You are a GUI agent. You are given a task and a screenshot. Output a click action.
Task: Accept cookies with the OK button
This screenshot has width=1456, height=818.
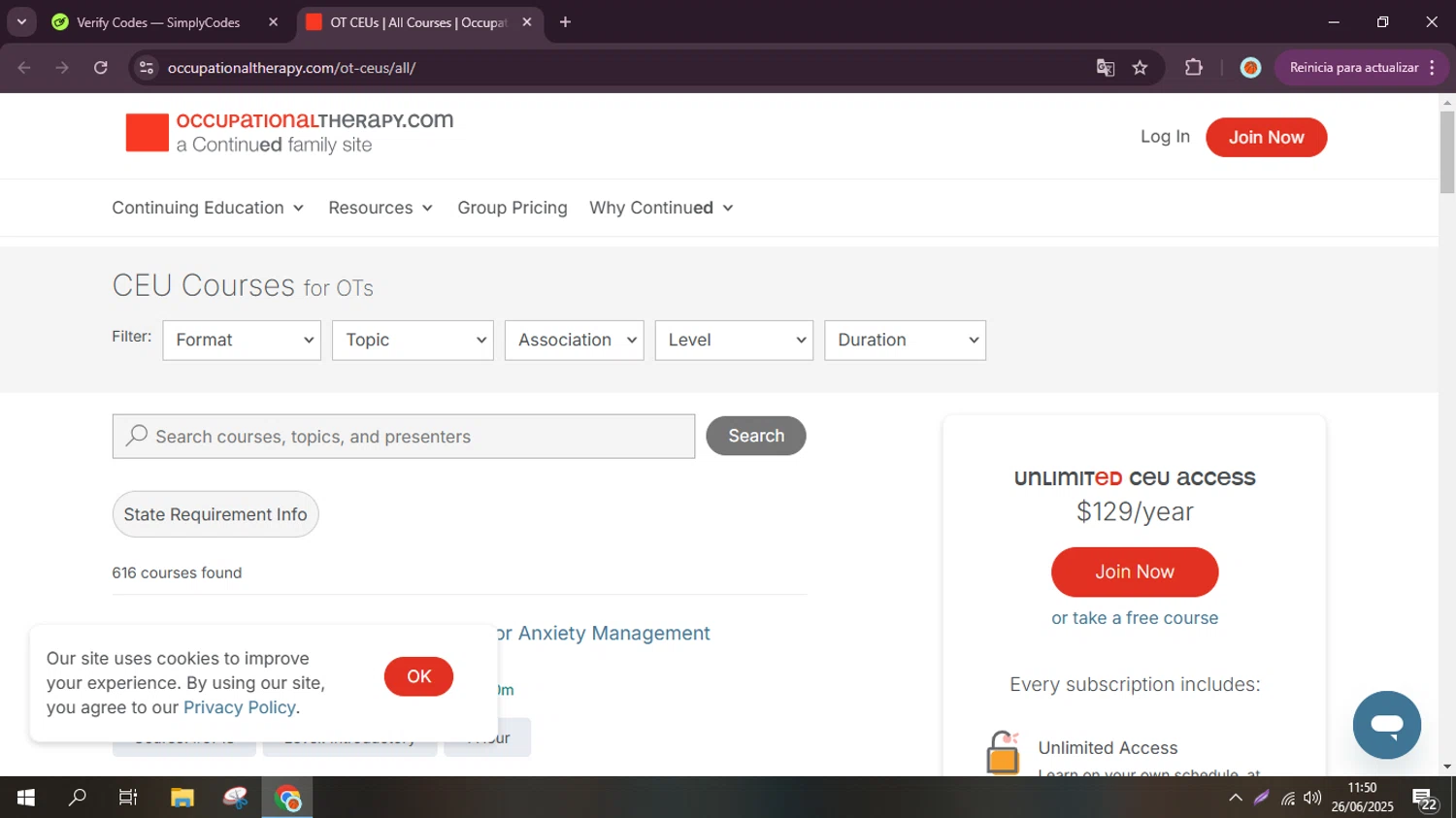(x=418, y=676)
